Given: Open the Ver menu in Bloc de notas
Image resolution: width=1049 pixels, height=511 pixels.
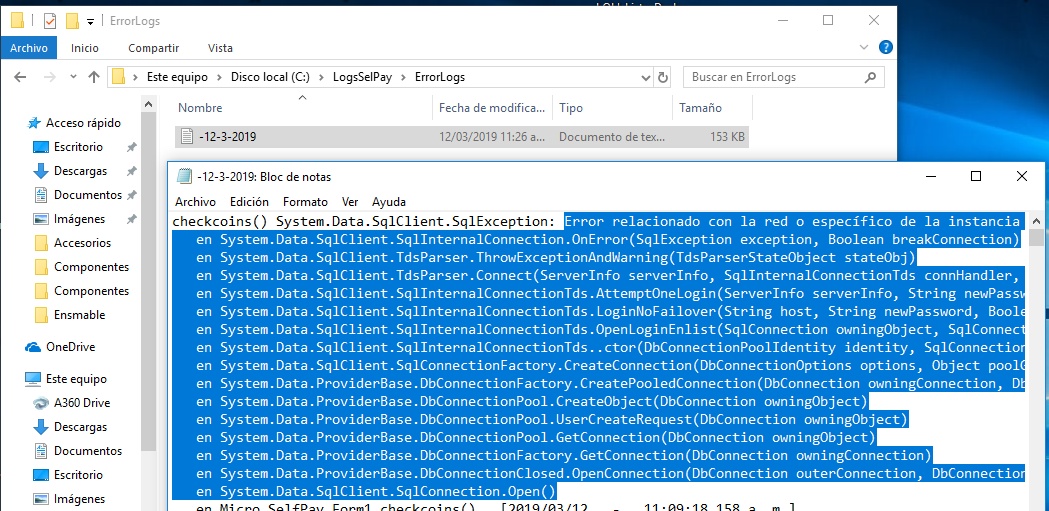Looking at the screenshot, I should coord(350,201).
